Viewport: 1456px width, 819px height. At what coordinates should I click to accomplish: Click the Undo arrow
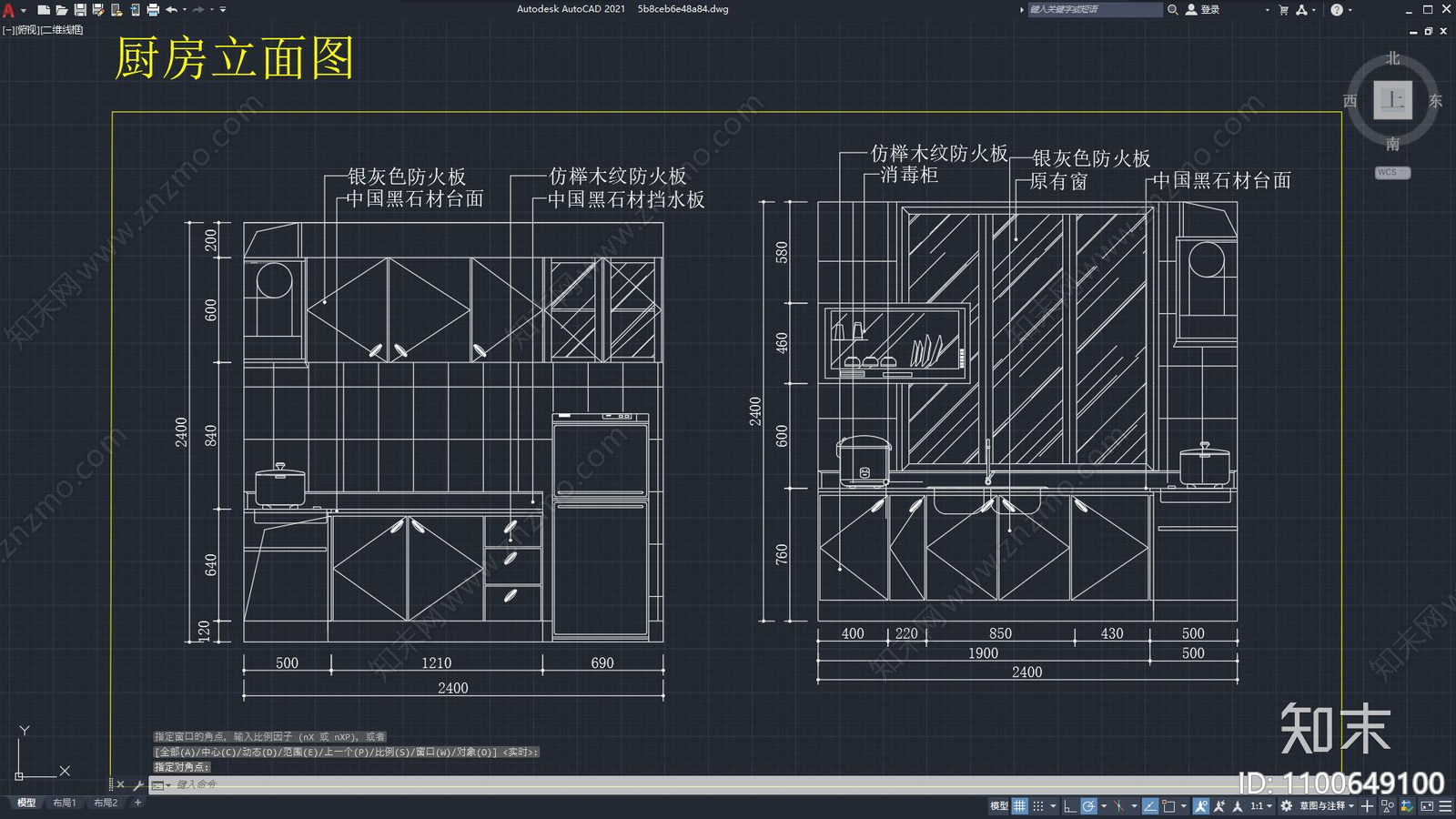coord(171,9)
